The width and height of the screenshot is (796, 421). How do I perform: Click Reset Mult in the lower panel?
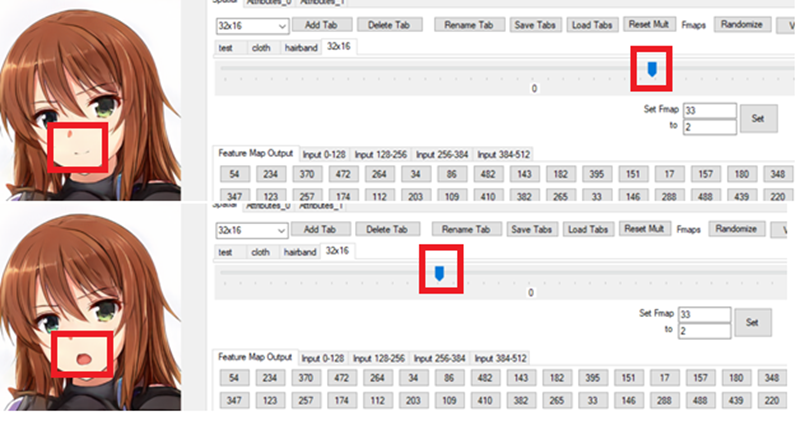point(644,229)
